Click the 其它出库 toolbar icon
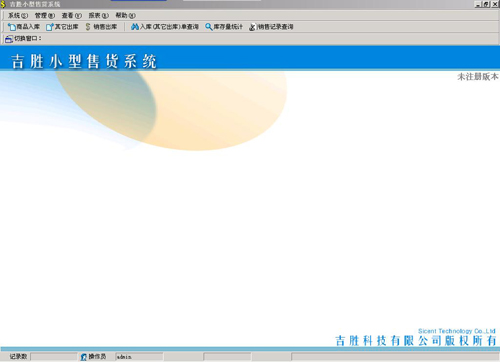 (50, 27)
